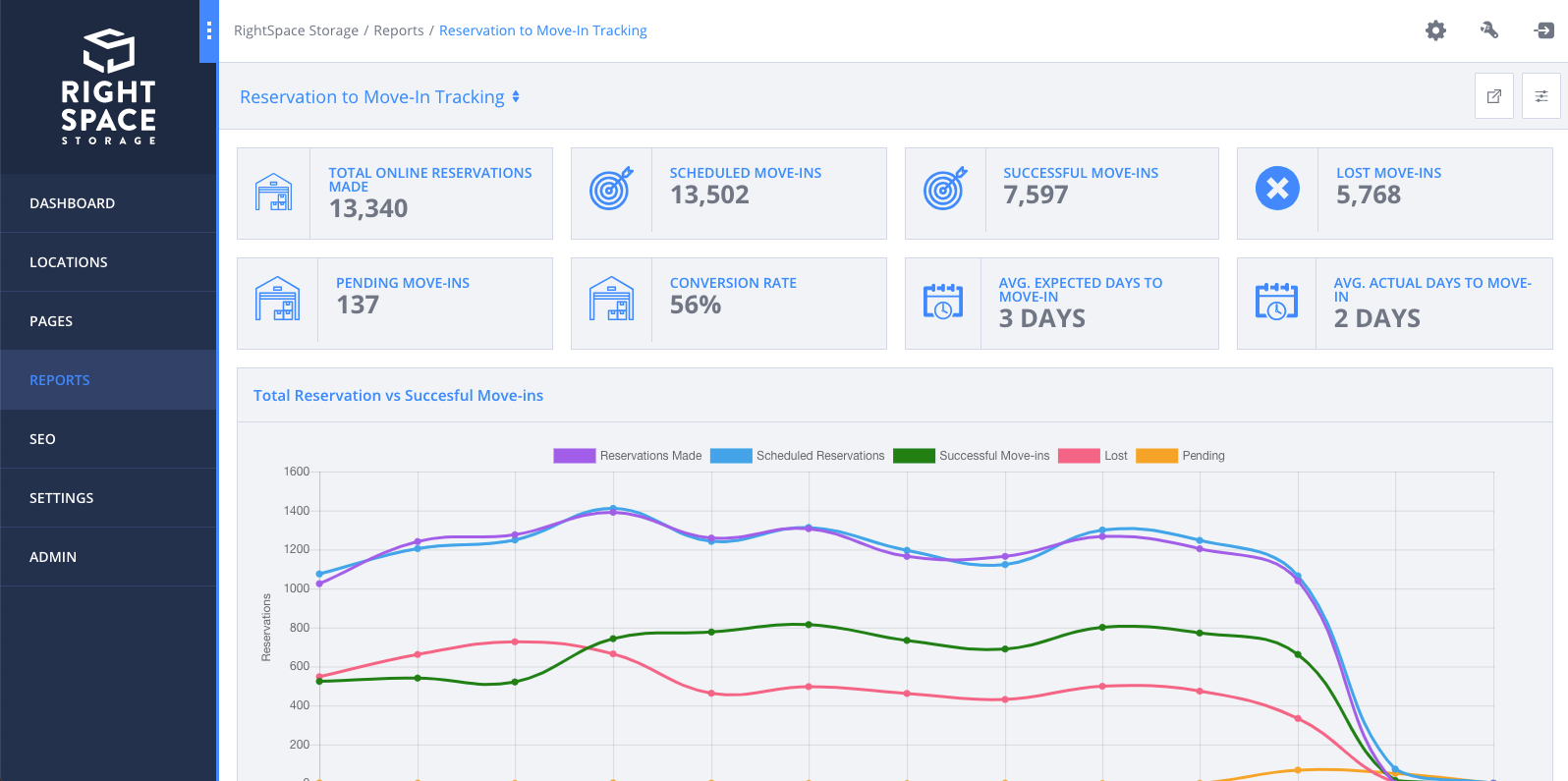The image size is (1568, 781).
Task: Click the Avg. Actual Days calendar icon
Action: pos(1276,302)
